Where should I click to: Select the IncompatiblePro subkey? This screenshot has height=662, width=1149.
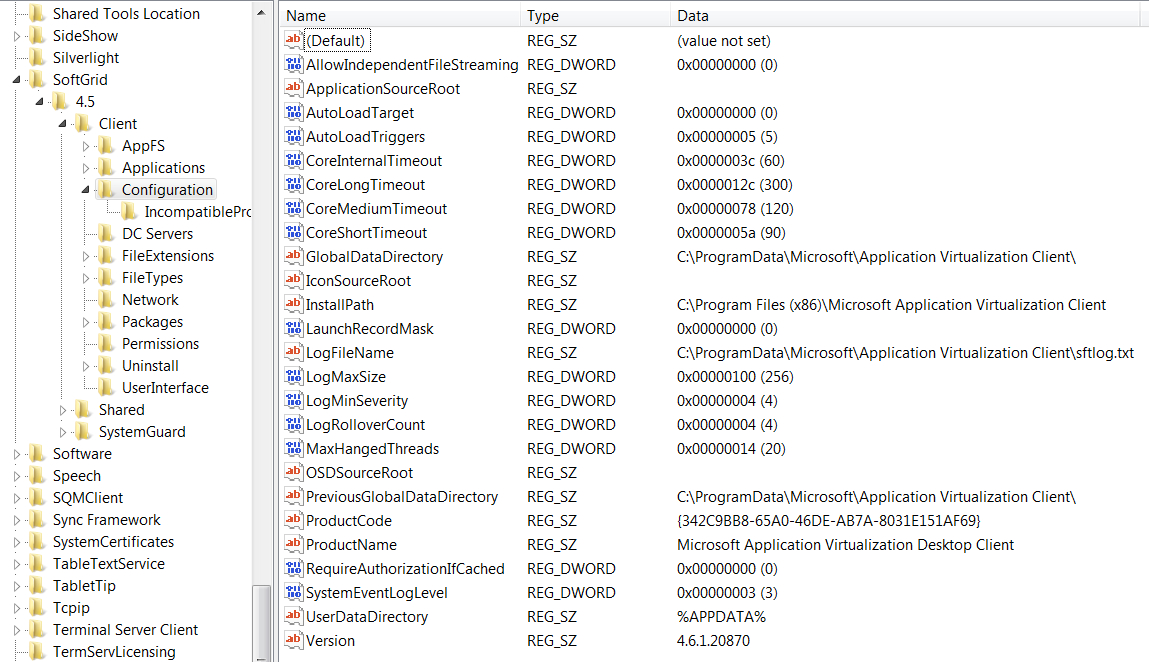tap(197, 212)
